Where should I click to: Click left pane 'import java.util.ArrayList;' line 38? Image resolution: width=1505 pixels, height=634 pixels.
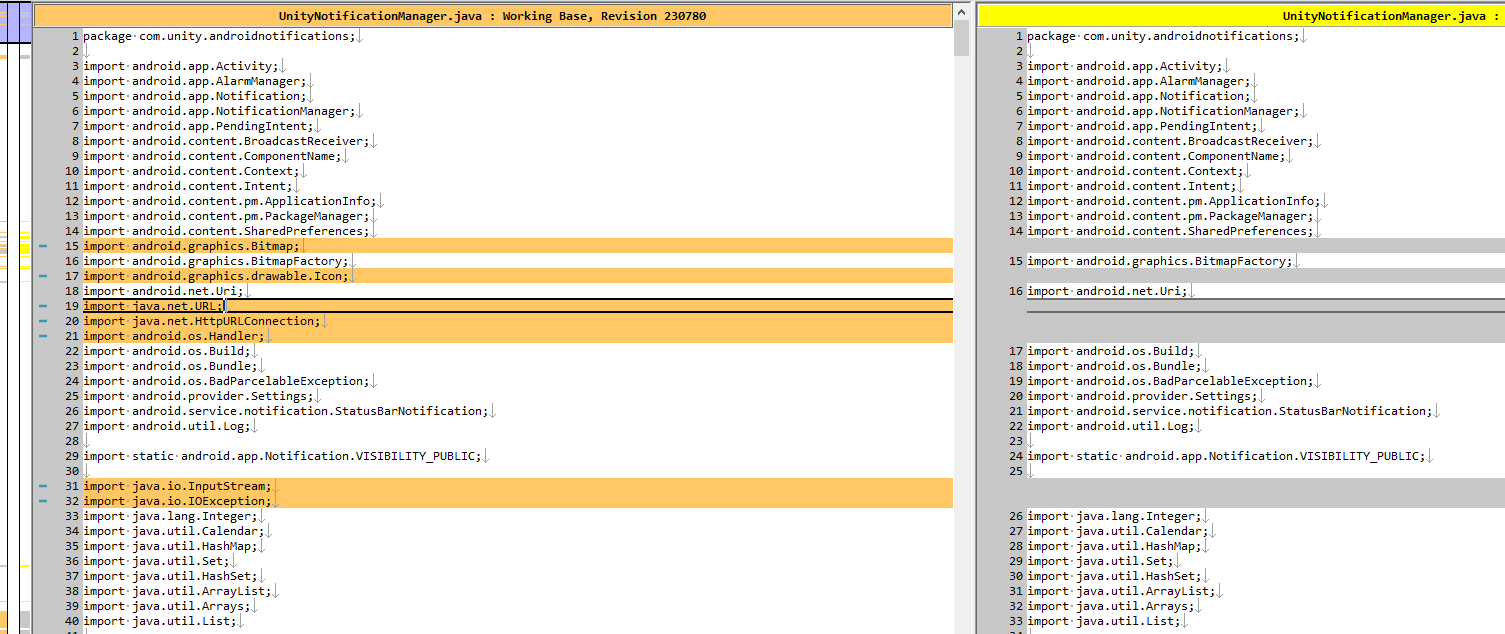coord(177,591)
